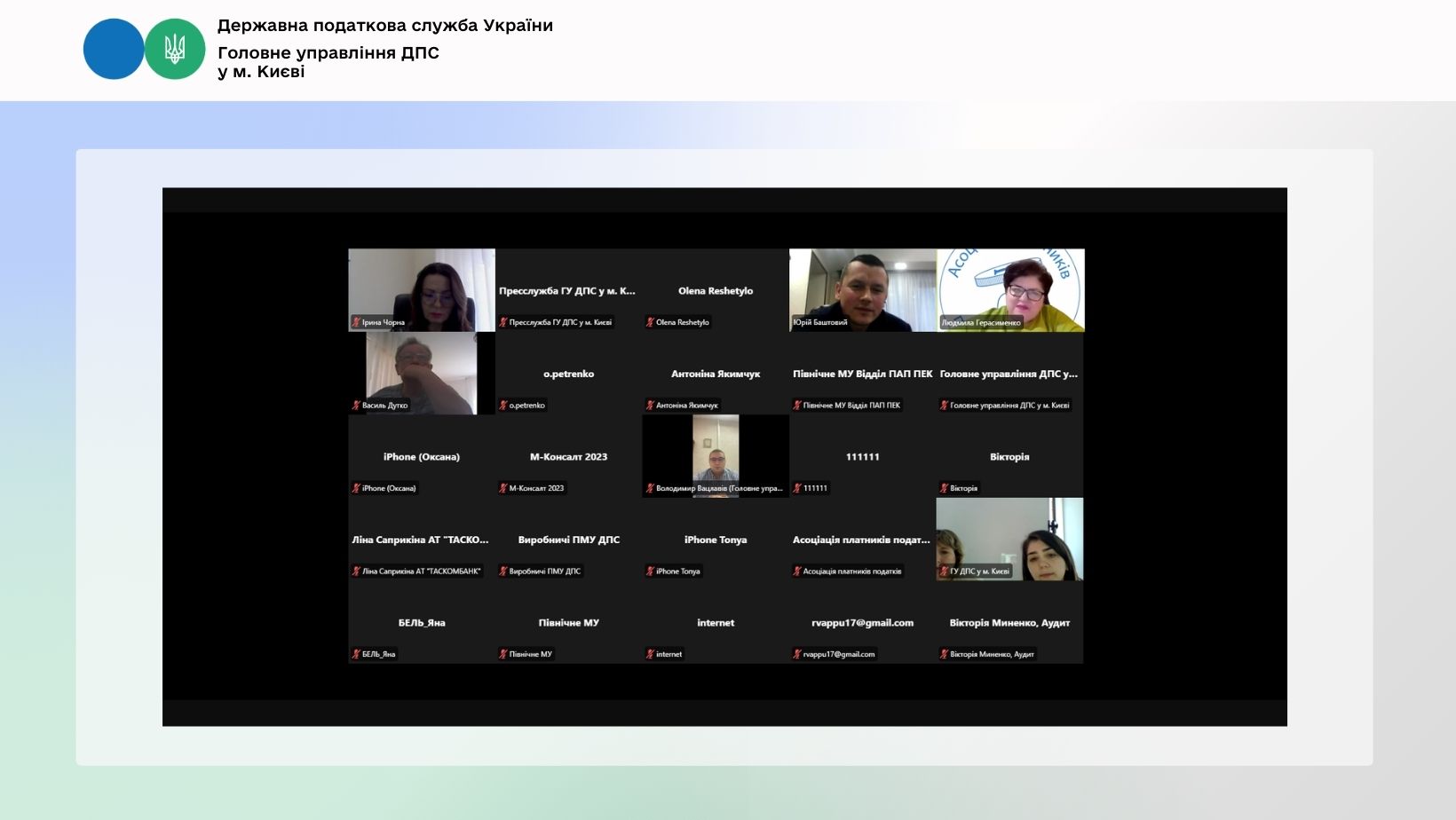Click the Державна податкова служба України heading

coord(384,26)
